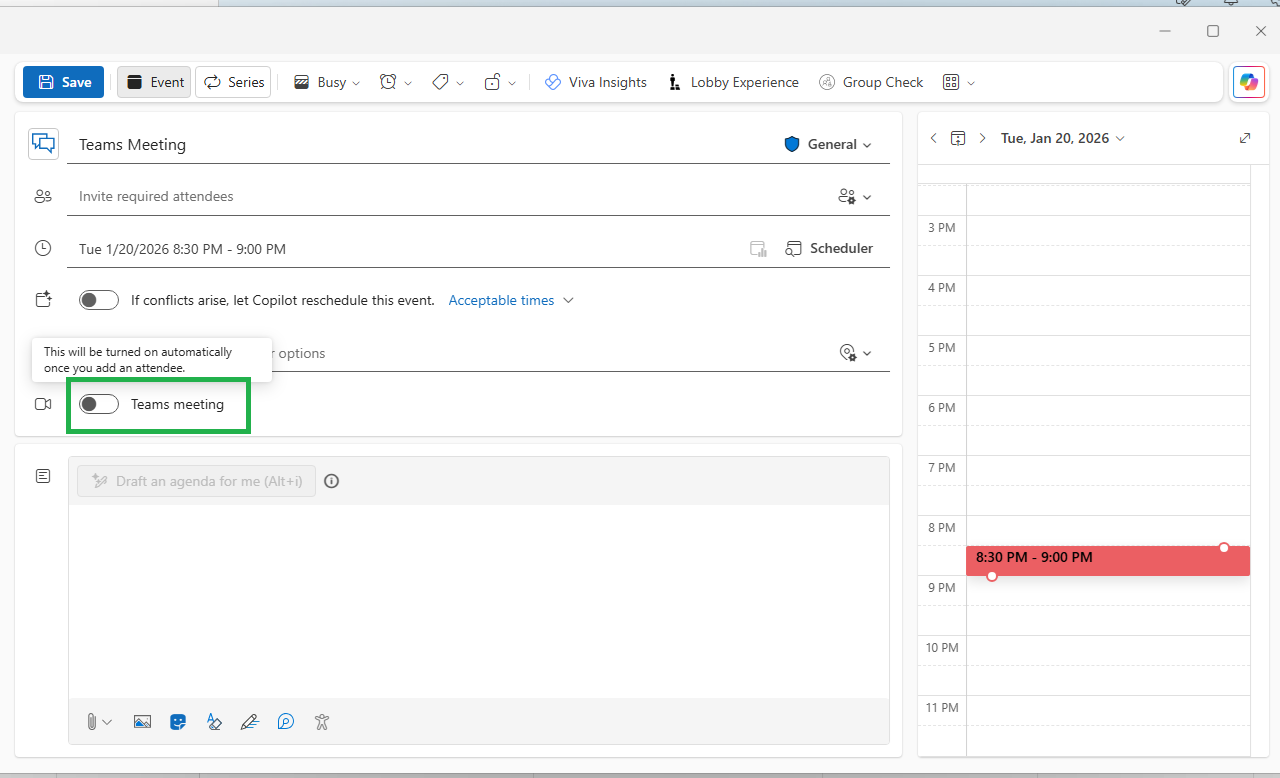Screen dimensions: 1280x778
Task: Open the Busy status dropdown
Action: (326, 82)
